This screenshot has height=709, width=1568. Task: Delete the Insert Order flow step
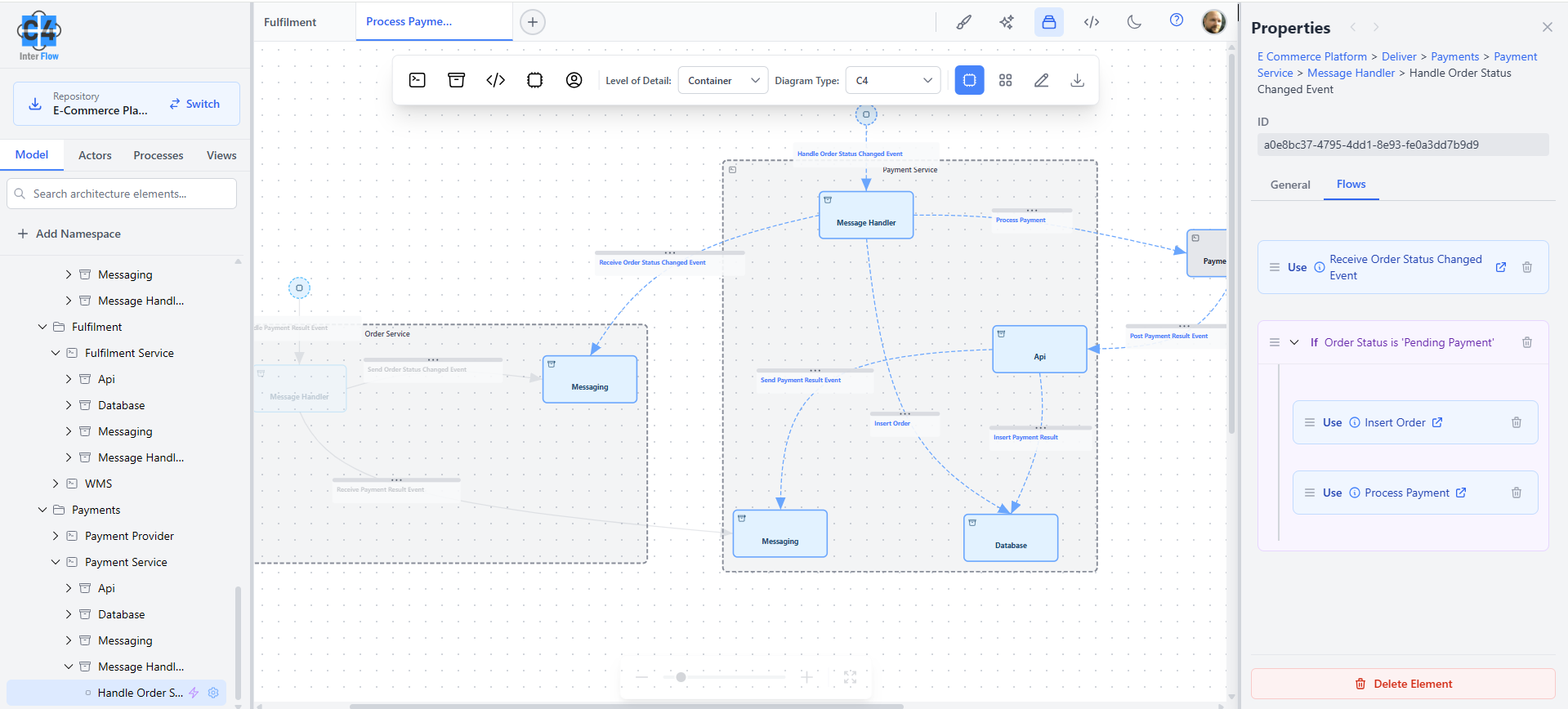[x=1517, y=422]
